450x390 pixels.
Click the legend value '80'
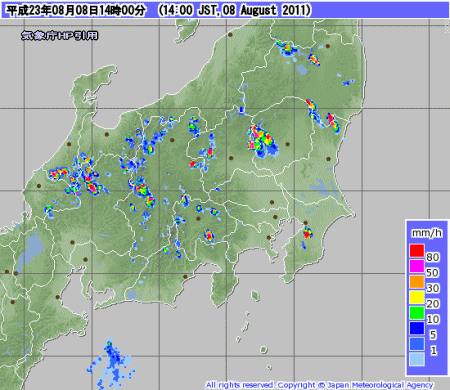(433, 257)
